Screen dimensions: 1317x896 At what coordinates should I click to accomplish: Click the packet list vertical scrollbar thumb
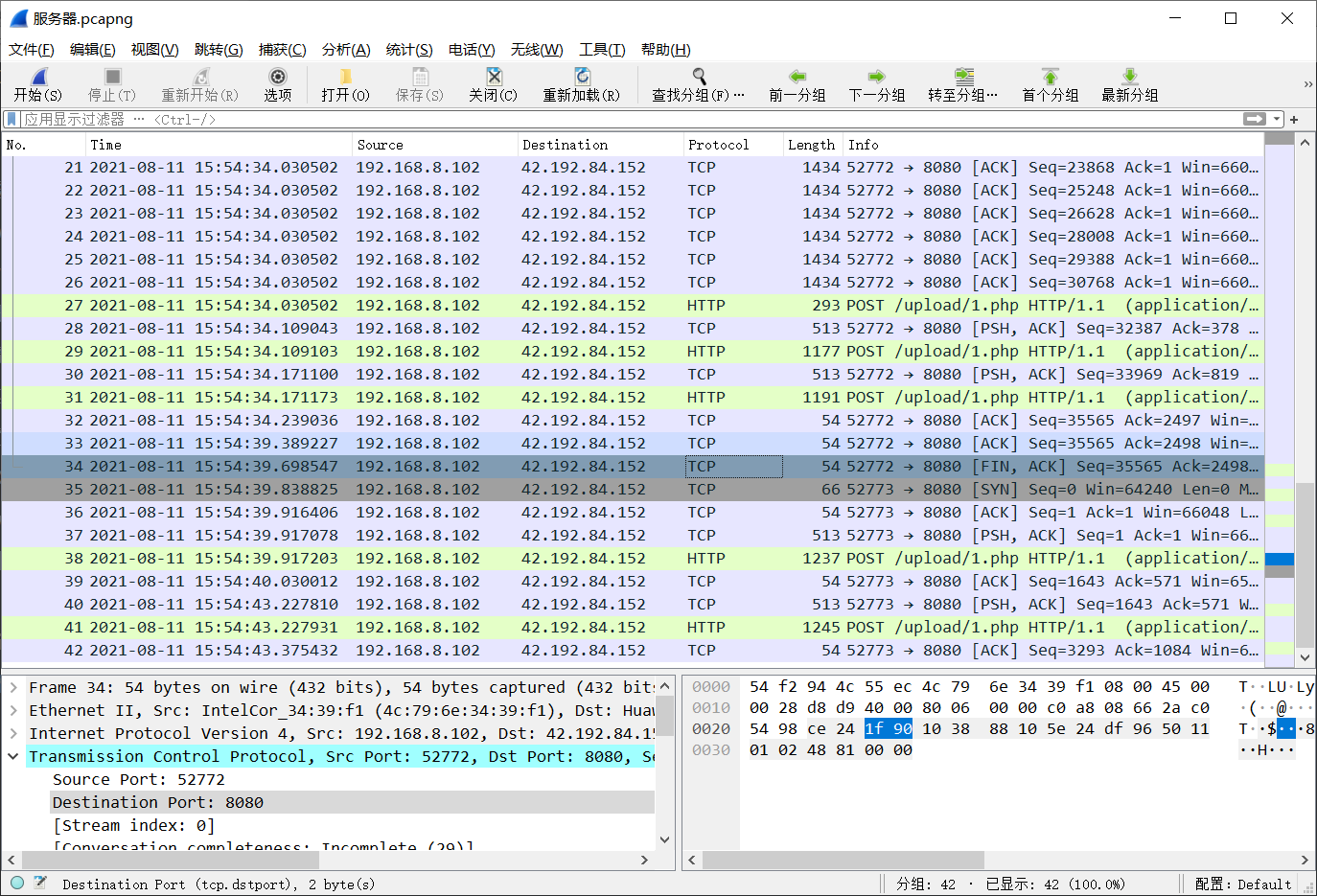pyautogui.click(x=1305, y=565)
